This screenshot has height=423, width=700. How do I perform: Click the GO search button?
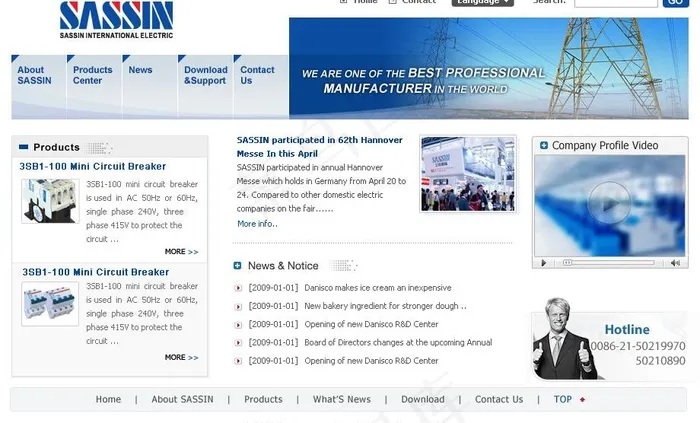pos(675,3)
